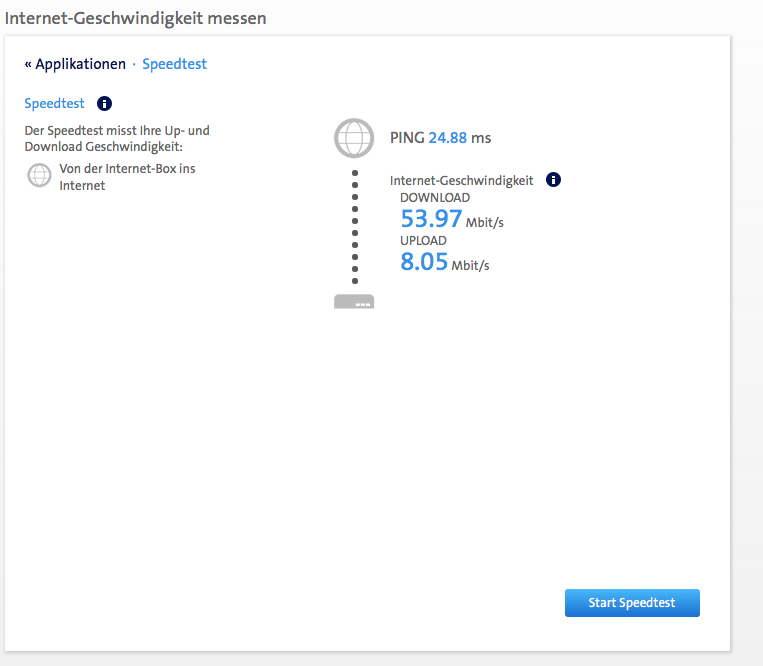This screenshot has height=666, width=763.
Task: Click description 'Der Speedtest misst Ihre Up- und'
Action: click(x=117, y=130)
